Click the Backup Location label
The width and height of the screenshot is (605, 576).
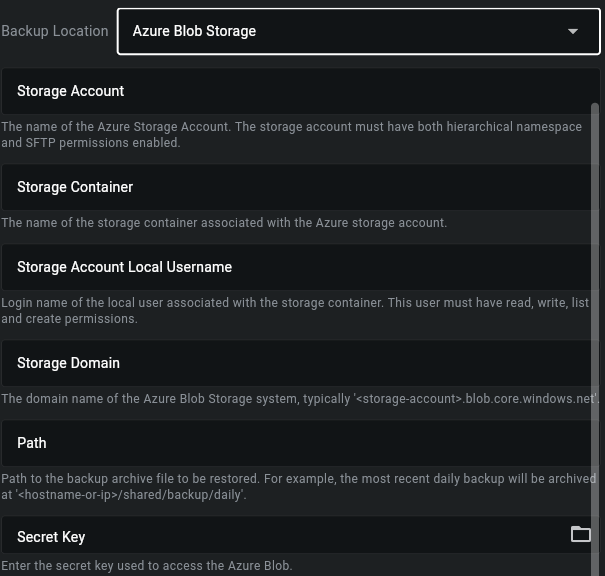point(55,31)
